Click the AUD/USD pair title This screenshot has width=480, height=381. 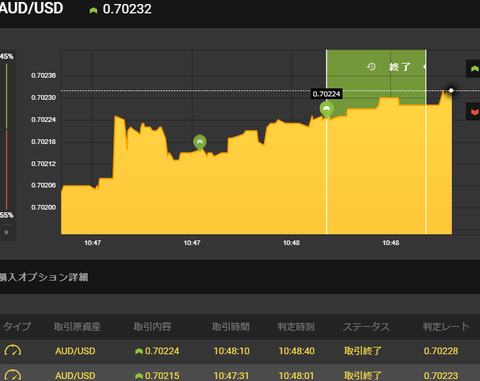(31, 8)
